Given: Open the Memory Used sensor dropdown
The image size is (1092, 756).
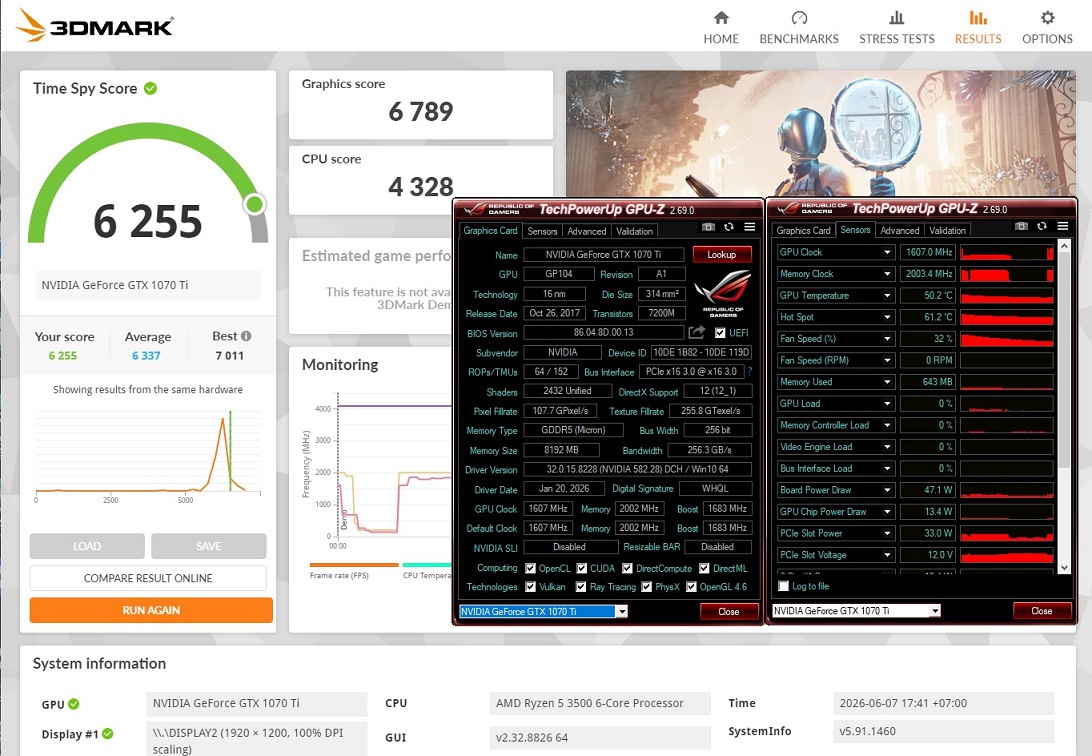Looking at the screenshot, I should 887,381.
